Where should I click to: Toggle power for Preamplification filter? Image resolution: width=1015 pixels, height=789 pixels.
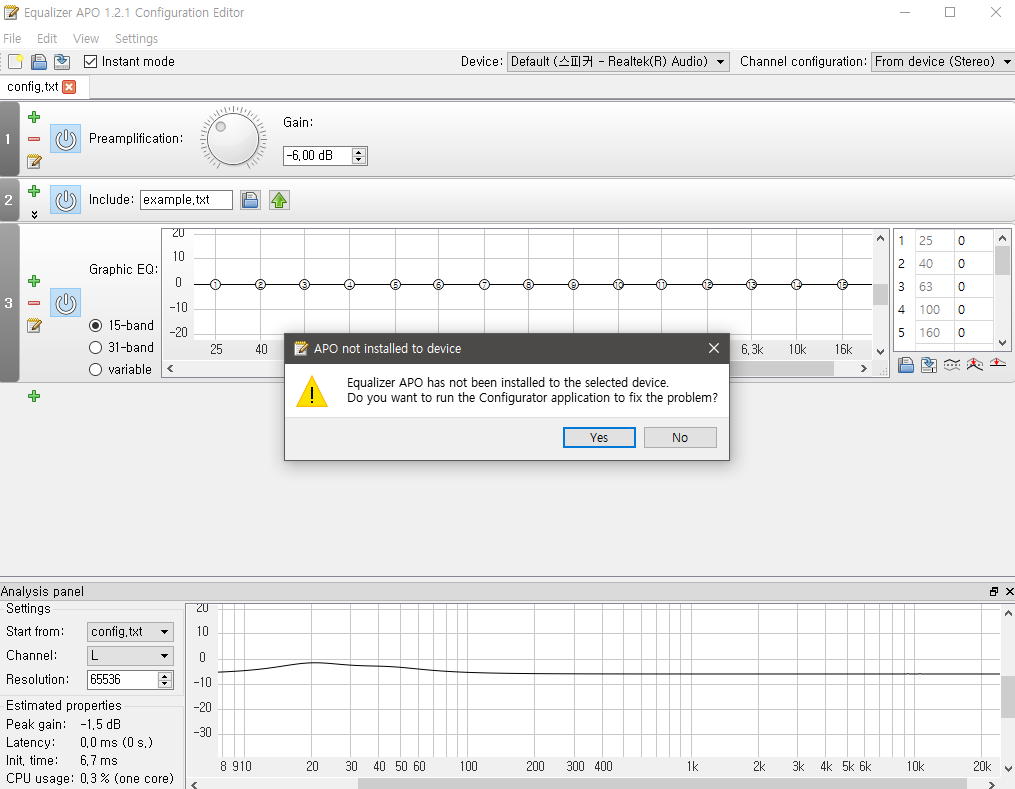65,139
